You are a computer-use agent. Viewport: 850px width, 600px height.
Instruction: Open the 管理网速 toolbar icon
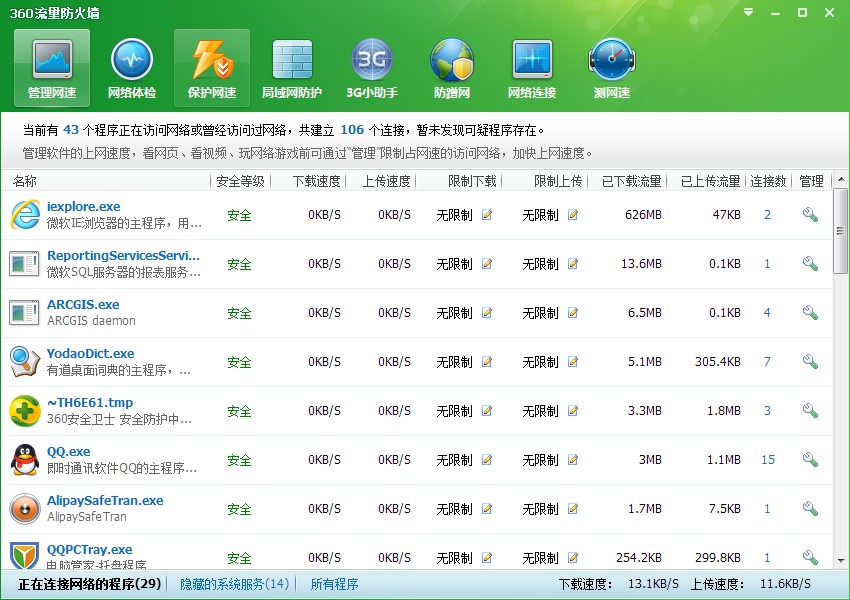coord(52,68)
